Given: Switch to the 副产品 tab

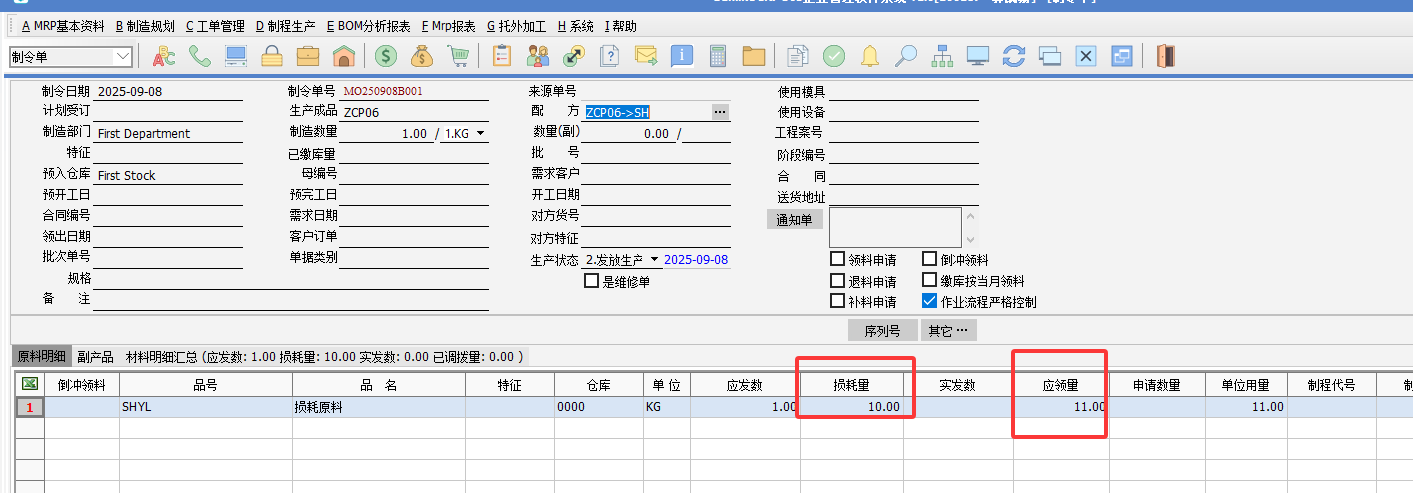Looking at the screenshot, I should point(95,356).
